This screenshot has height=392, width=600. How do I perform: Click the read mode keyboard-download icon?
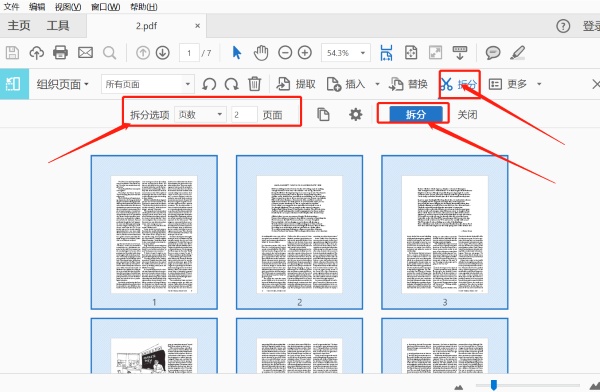point(460,53)
